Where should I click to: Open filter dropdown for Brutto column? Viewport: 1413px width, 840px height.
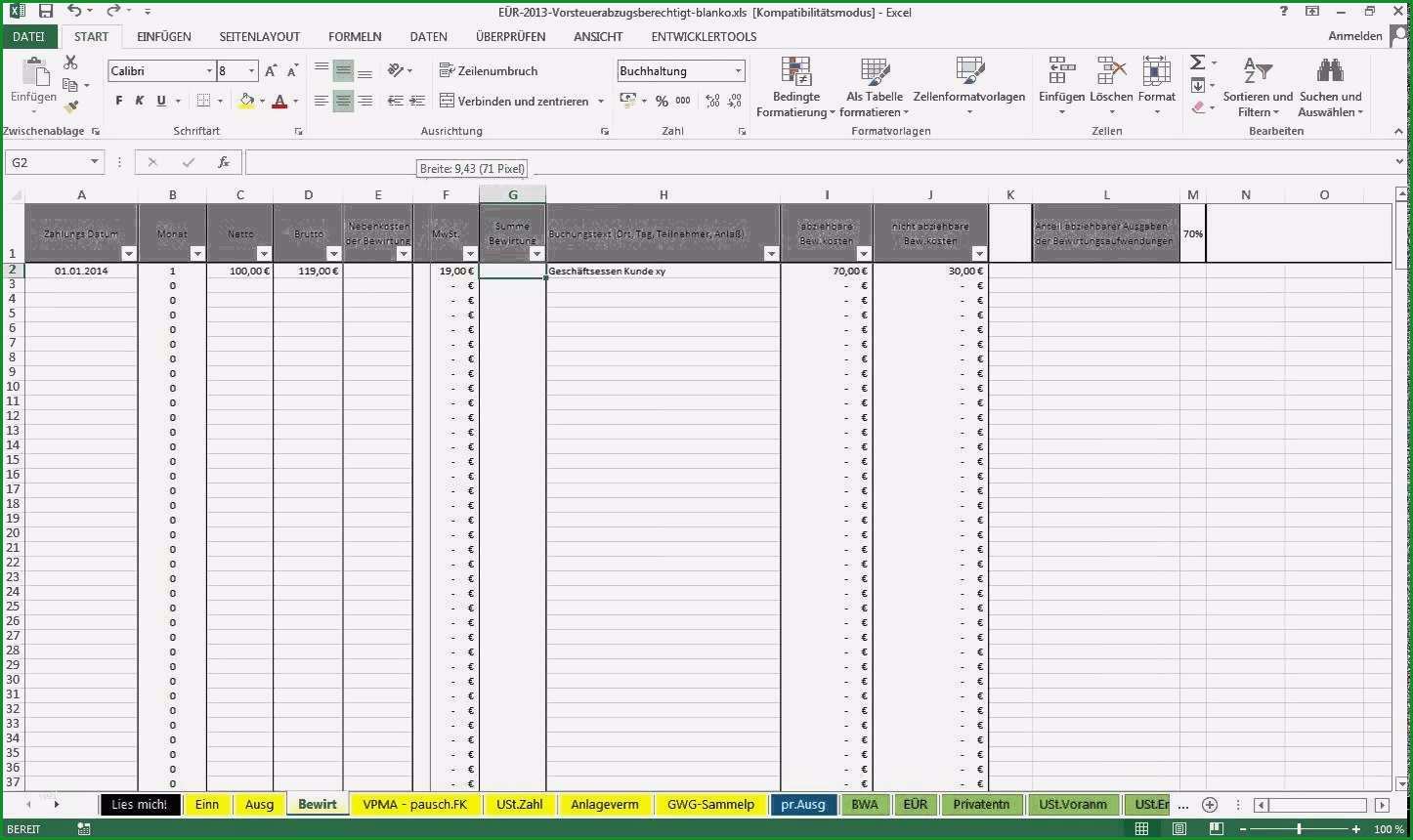click(x=333, y=254)
